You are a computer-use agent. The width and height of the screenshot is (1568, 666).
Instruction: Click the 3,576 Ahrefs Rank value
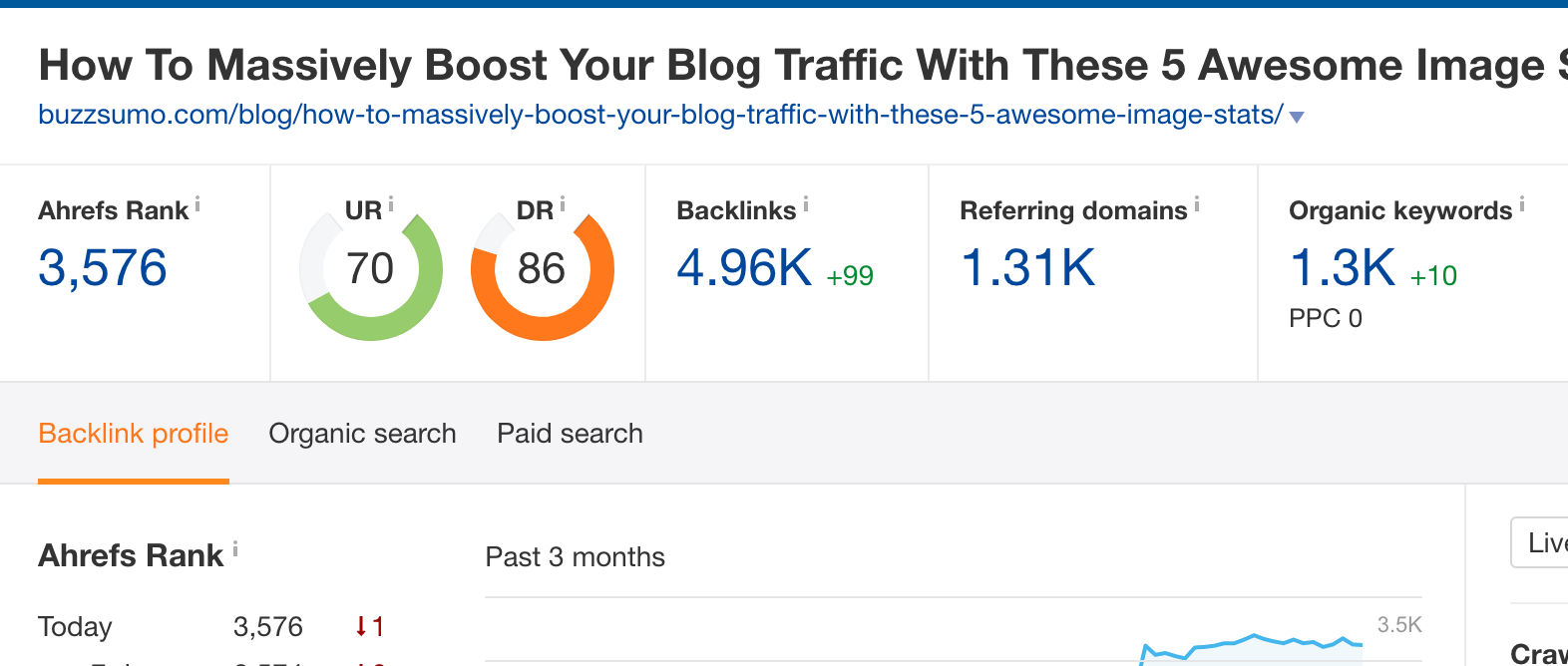[103, 268]
